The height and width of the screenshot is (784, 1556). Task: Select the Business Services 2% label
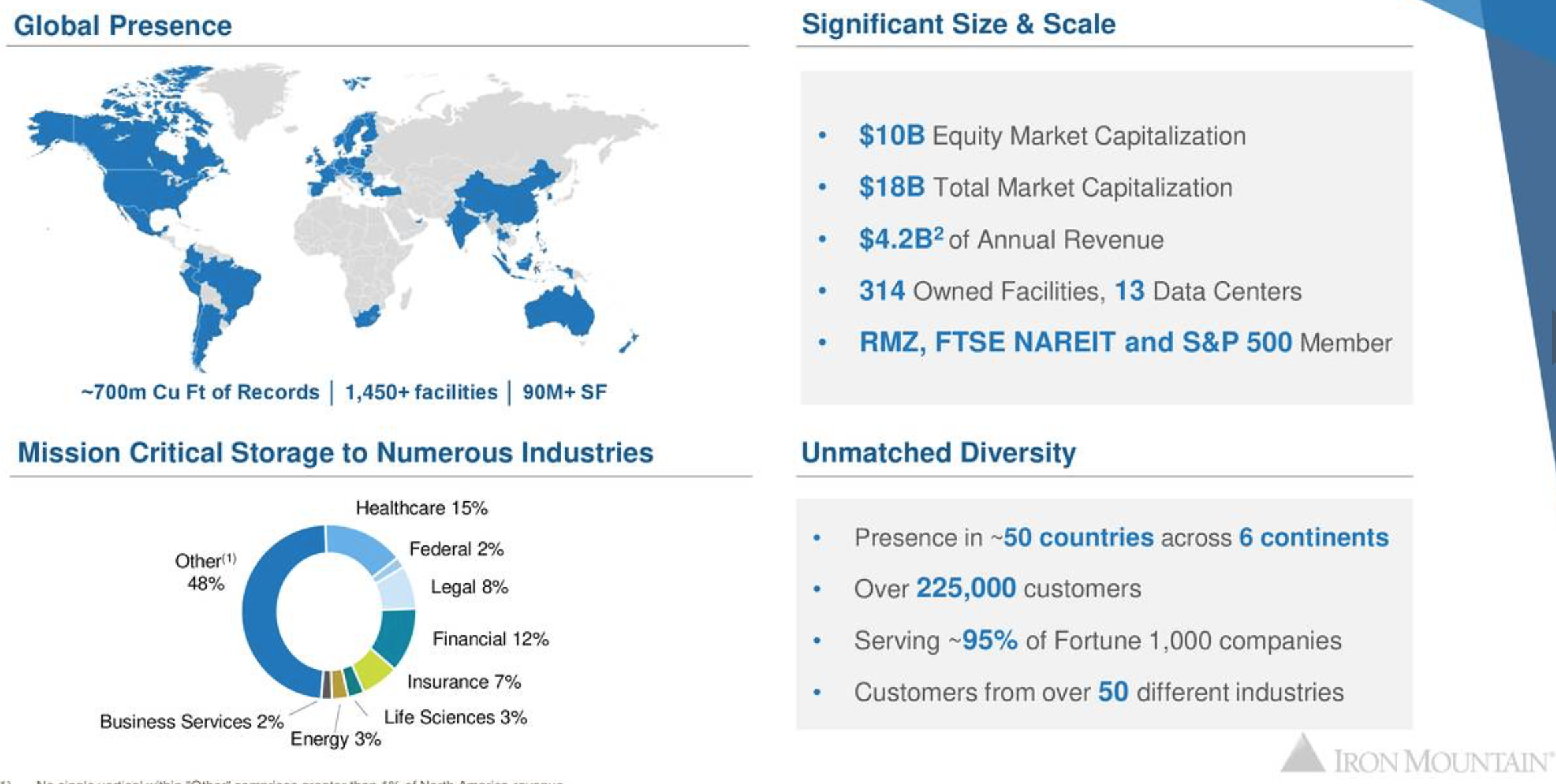tap(191, 720)
